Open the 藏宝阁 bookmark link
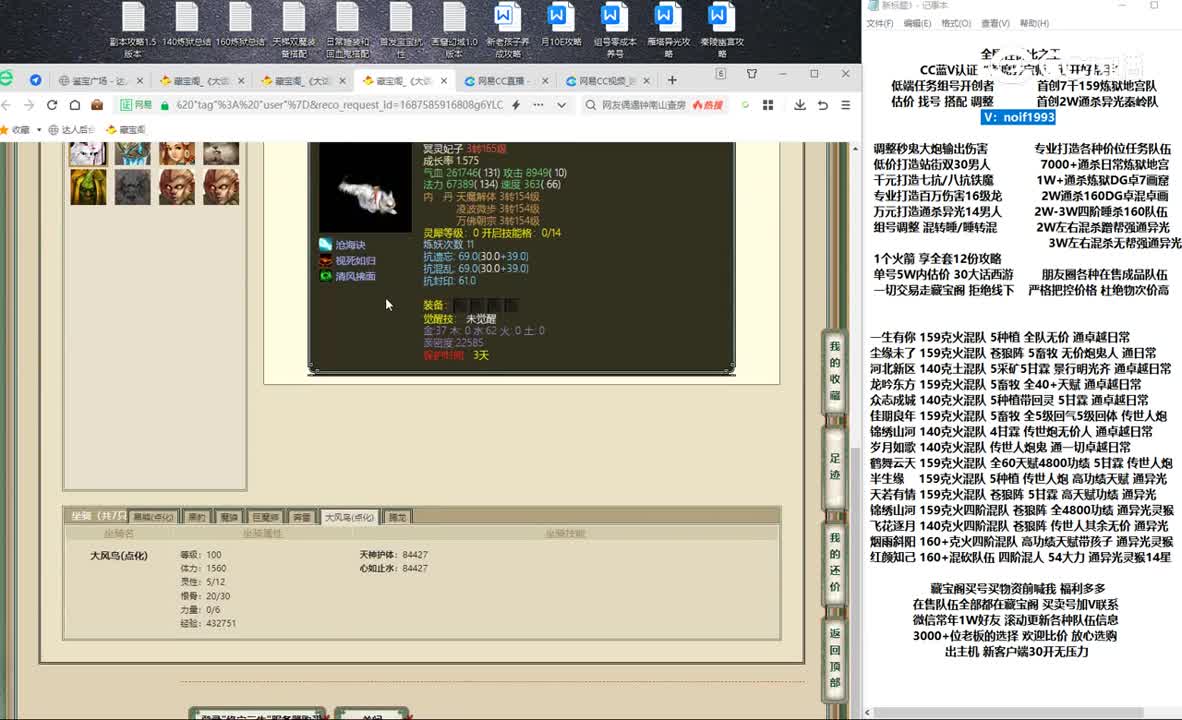This screenshot has width=1182, height=720. pyautogui.click(x=126, y=130)
